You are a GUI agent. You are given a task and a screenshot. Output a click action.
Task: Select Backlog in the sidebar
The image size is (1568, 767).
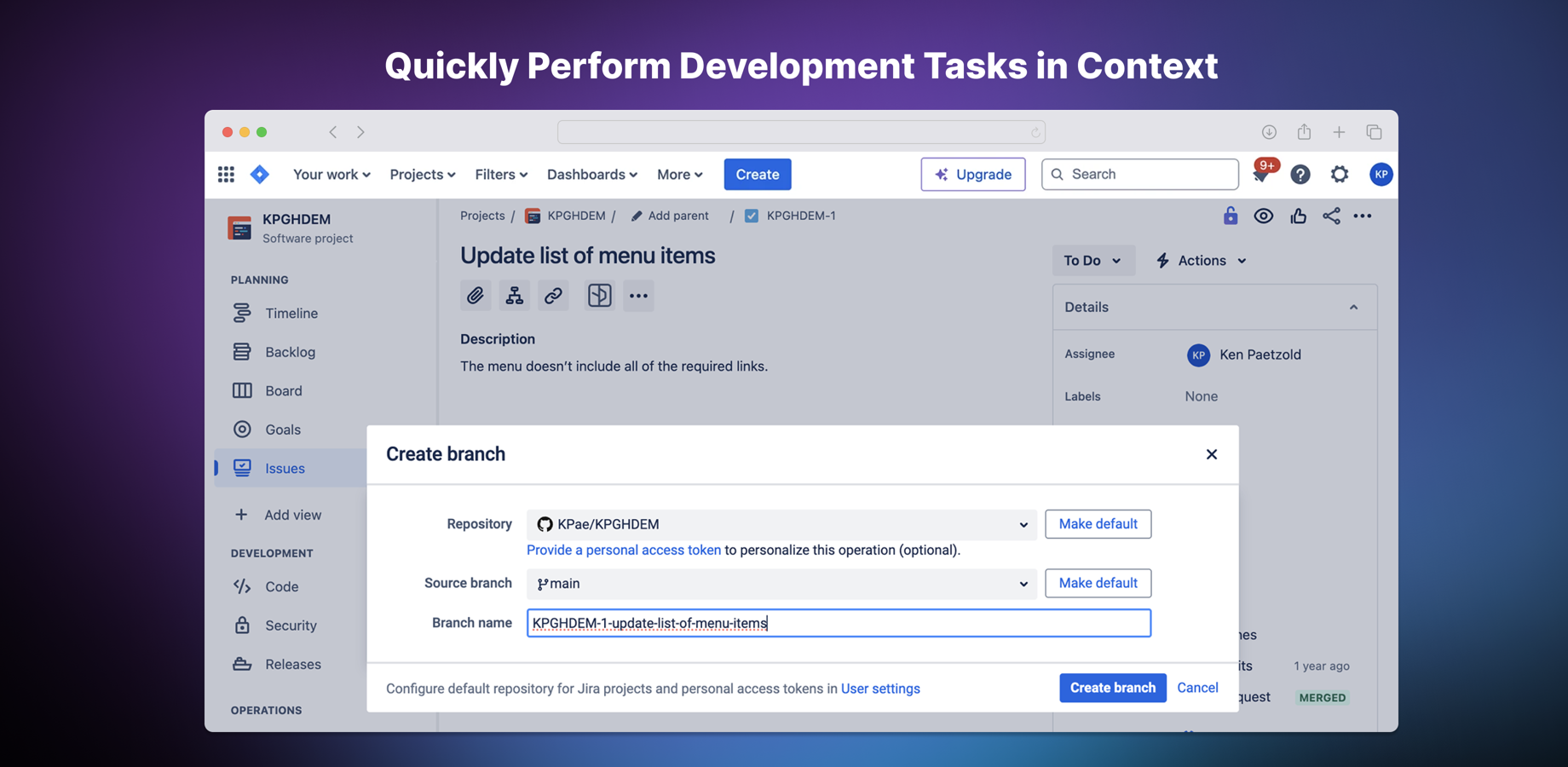click(290, 352)
